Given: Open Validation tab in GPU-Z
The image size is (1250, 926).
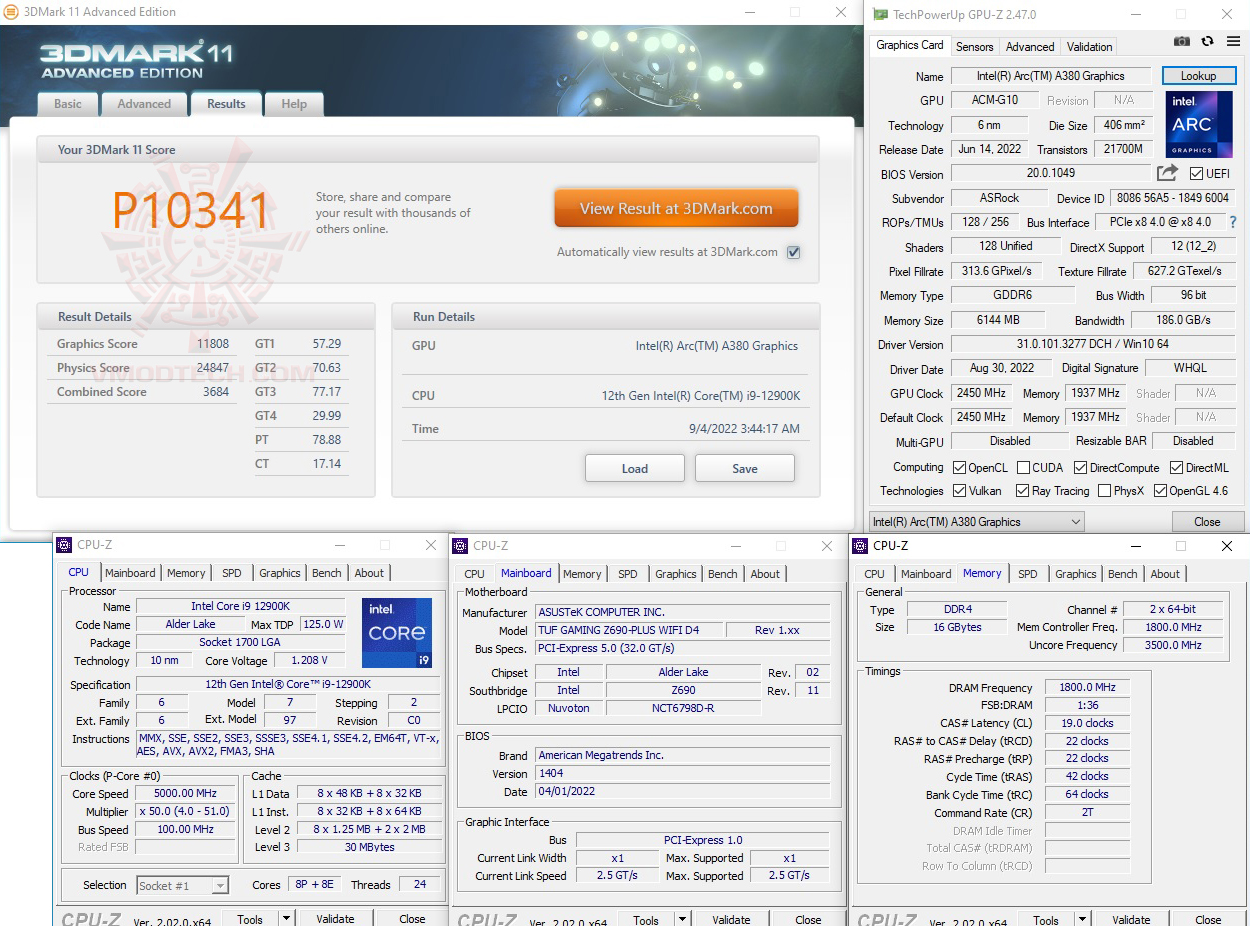Looking at the screenshot, I should pyautogui.click(x=1089, y=47).
